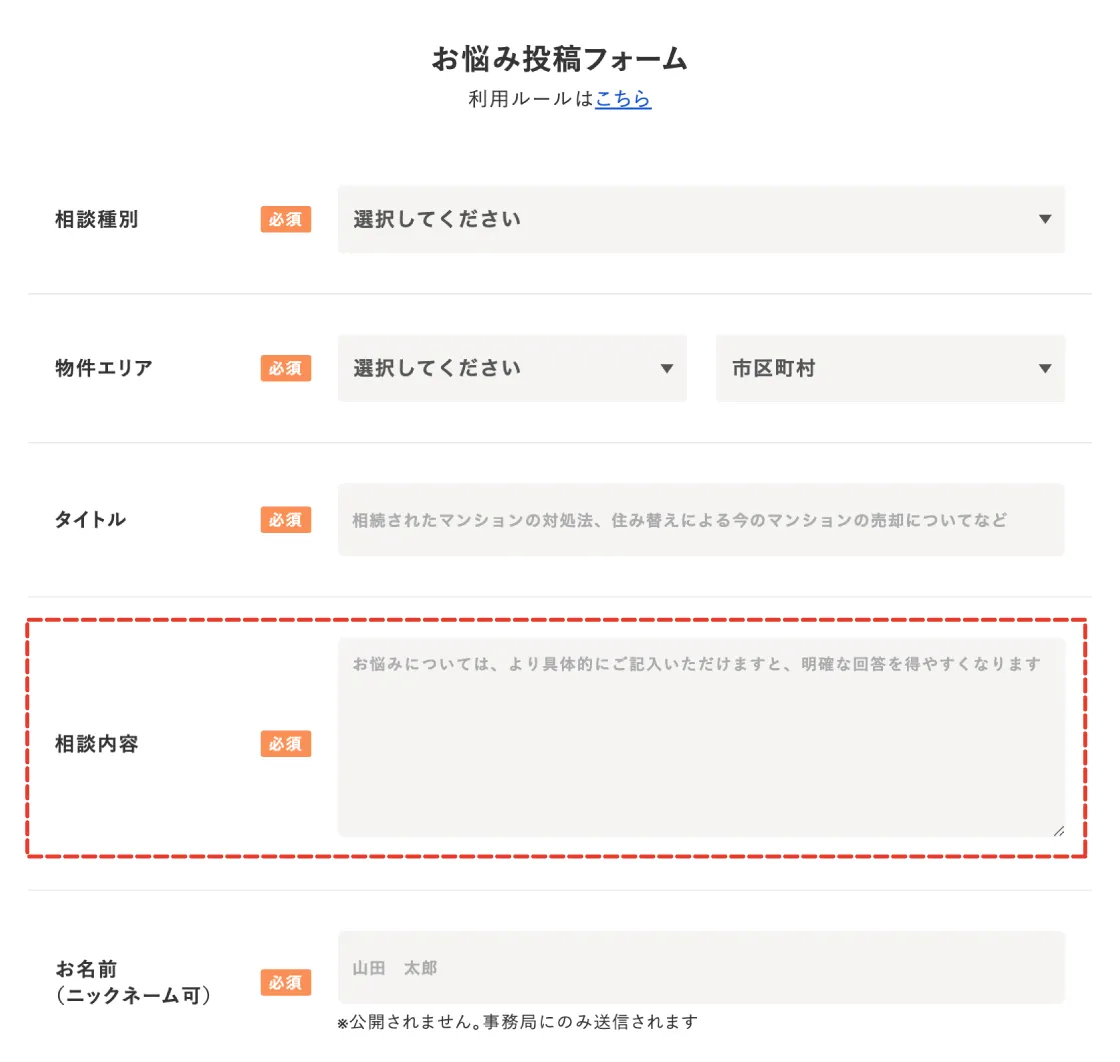Click the タイトル text input field
The height and width of the screenshot is (1062, 1120).
coord(700,519)
